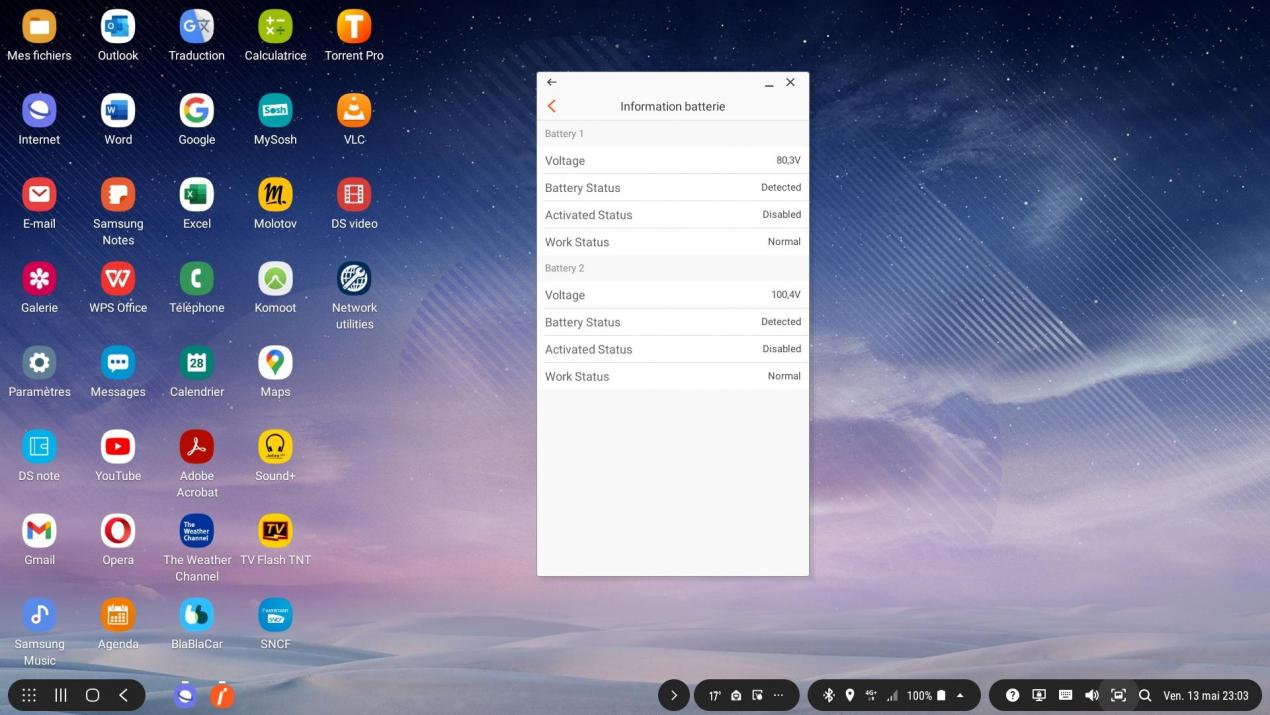Show recent apps from the taskbar
This screenshot has height=715, width=1270.
tap(61, 695)
